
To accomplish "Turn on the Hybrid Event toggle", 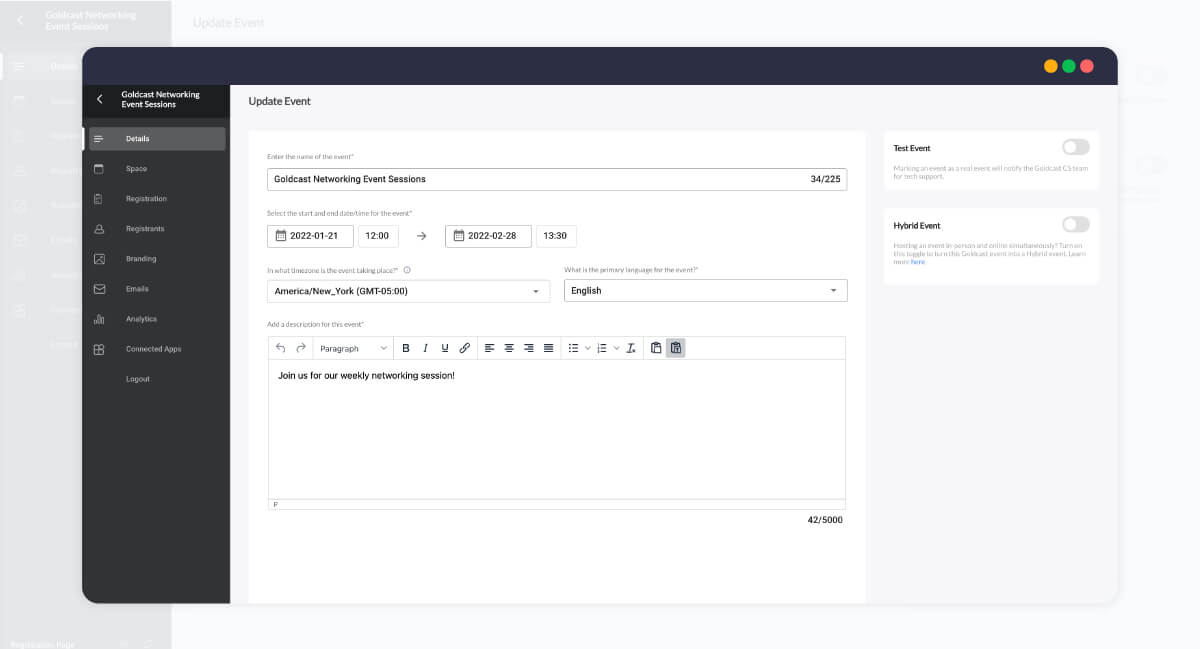I will click(x=1076, y=224).
